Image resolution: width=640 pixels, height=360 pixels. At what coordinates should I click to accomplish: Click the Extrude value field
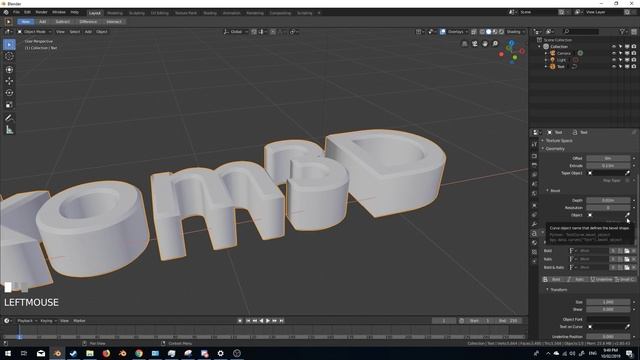pos(608,166)
